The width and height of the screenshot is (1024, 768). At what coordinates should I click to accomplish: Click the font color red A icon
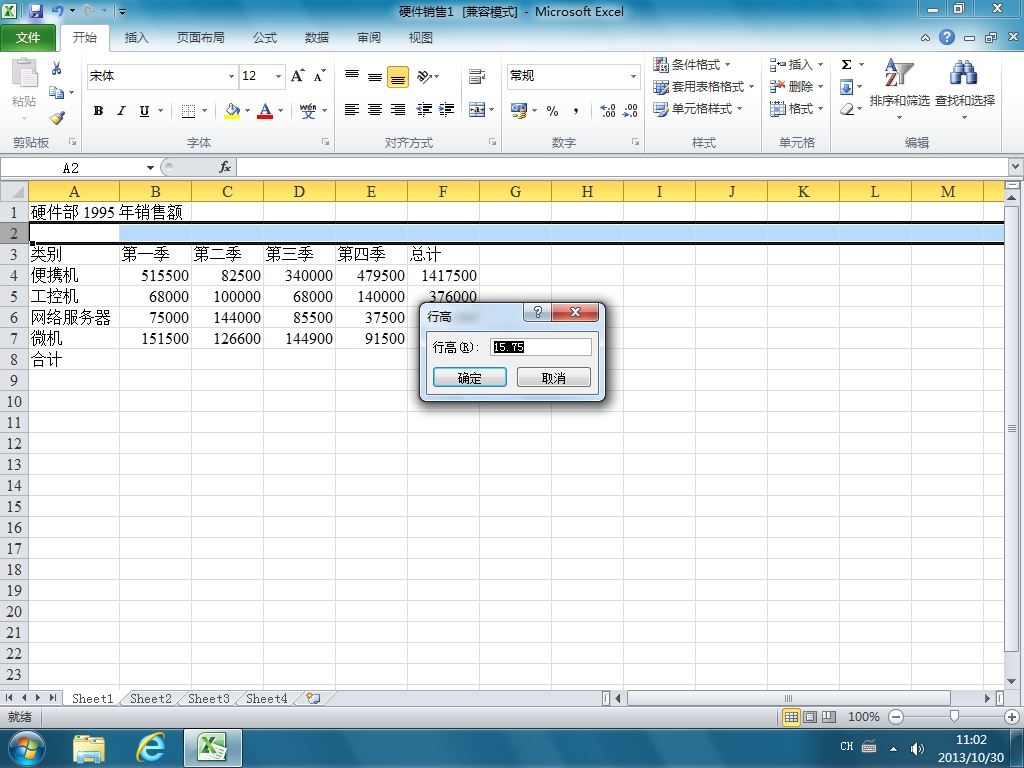click(x=264, y=110)
